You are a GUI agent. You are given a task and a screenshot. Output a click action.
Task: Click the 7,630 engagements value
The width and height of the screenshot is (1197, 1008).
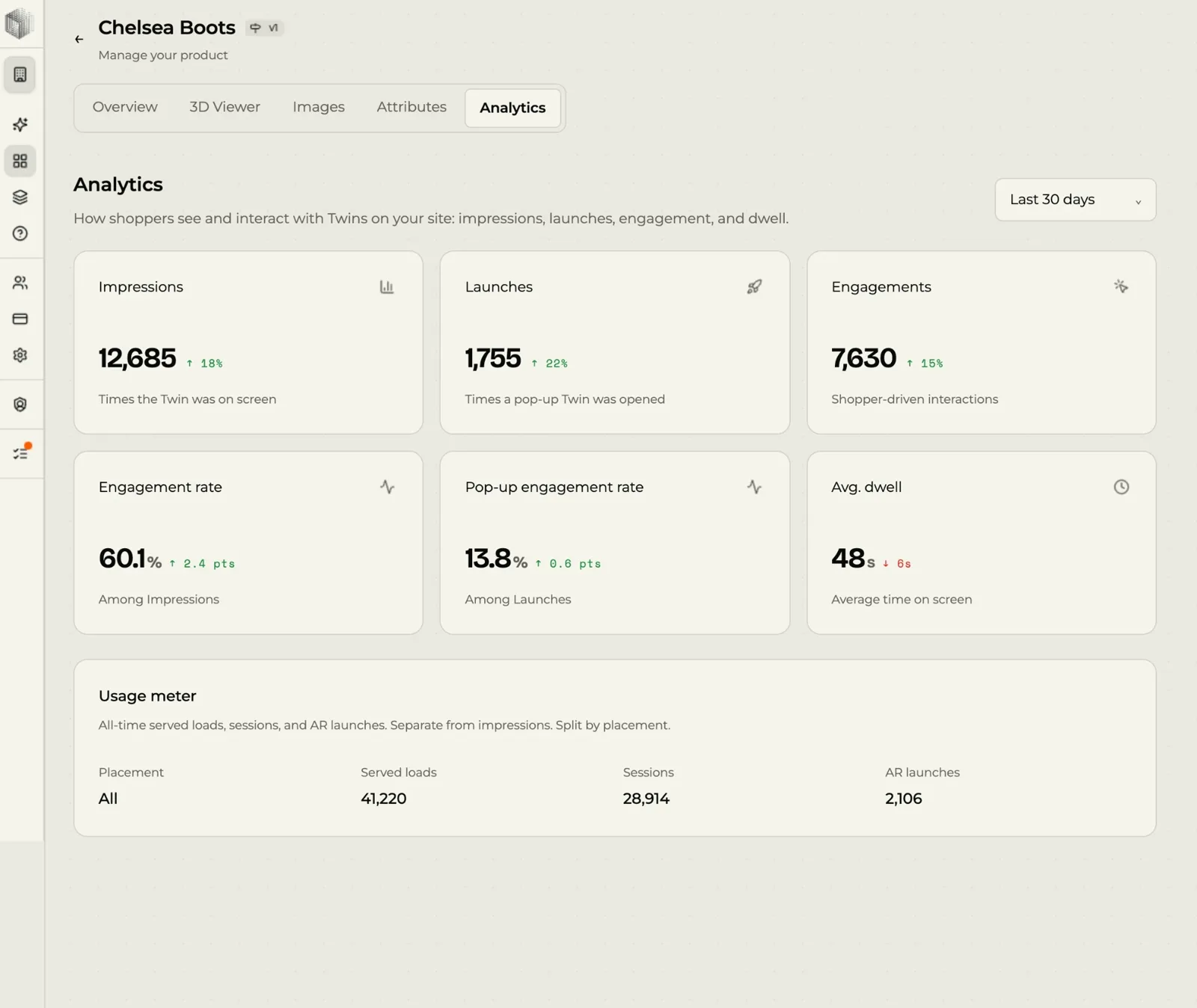(x=864, y=358)
